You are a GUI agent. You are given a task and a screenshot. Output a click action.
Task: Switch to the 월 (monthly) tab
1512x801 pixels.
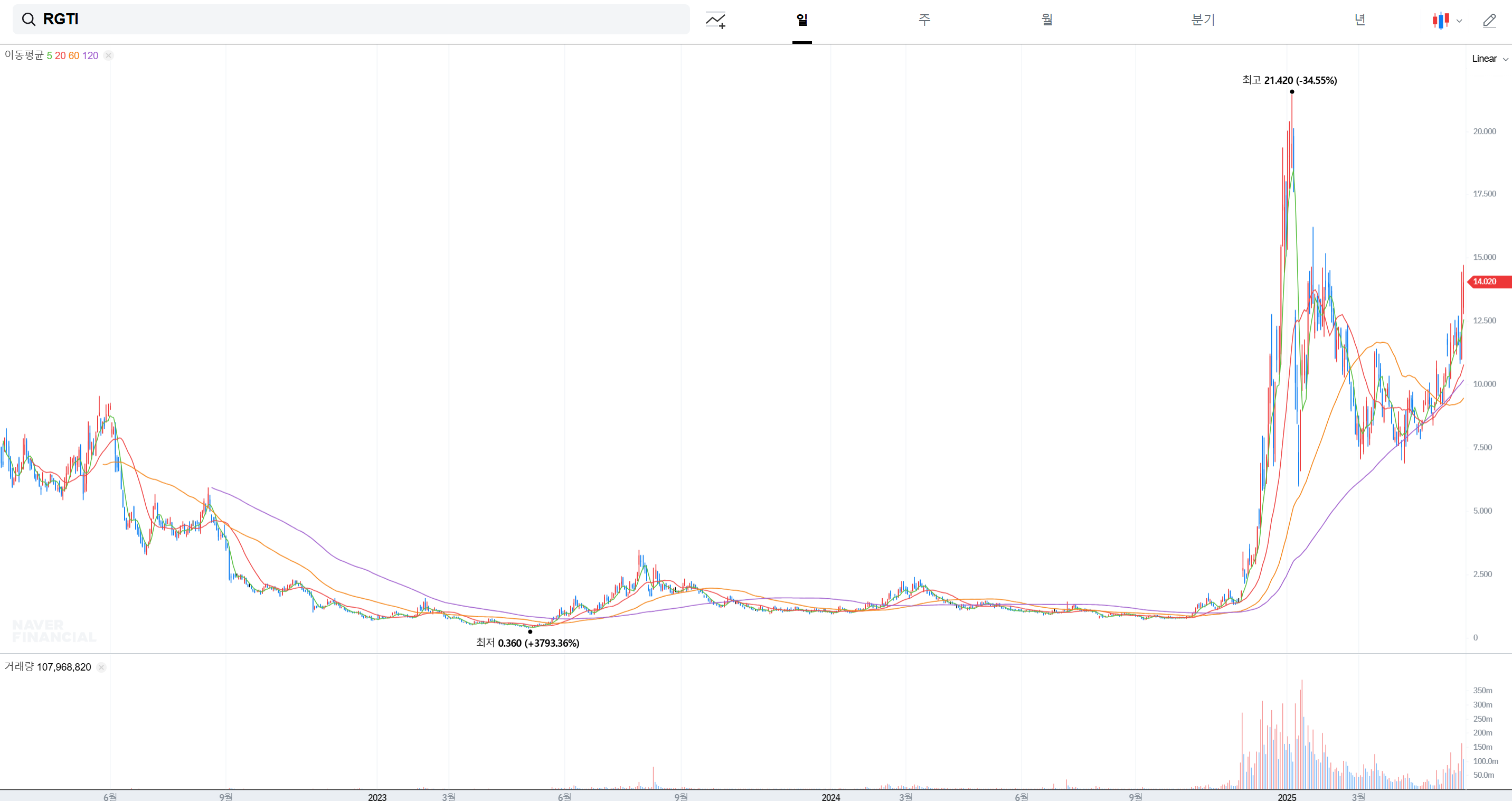pyautogui.click(x=1047, y=20)
